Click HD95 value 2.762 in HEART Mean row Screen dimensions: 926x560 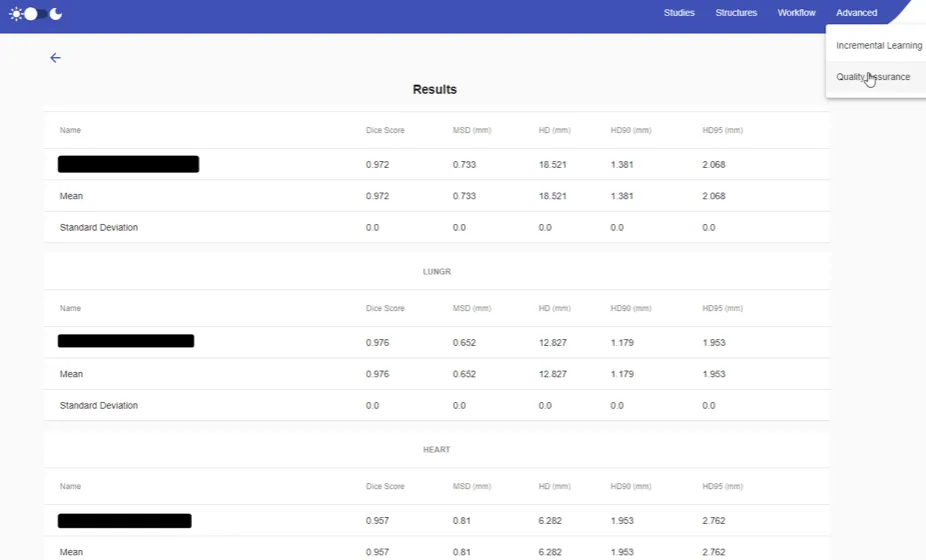click(x=713, y=552)
